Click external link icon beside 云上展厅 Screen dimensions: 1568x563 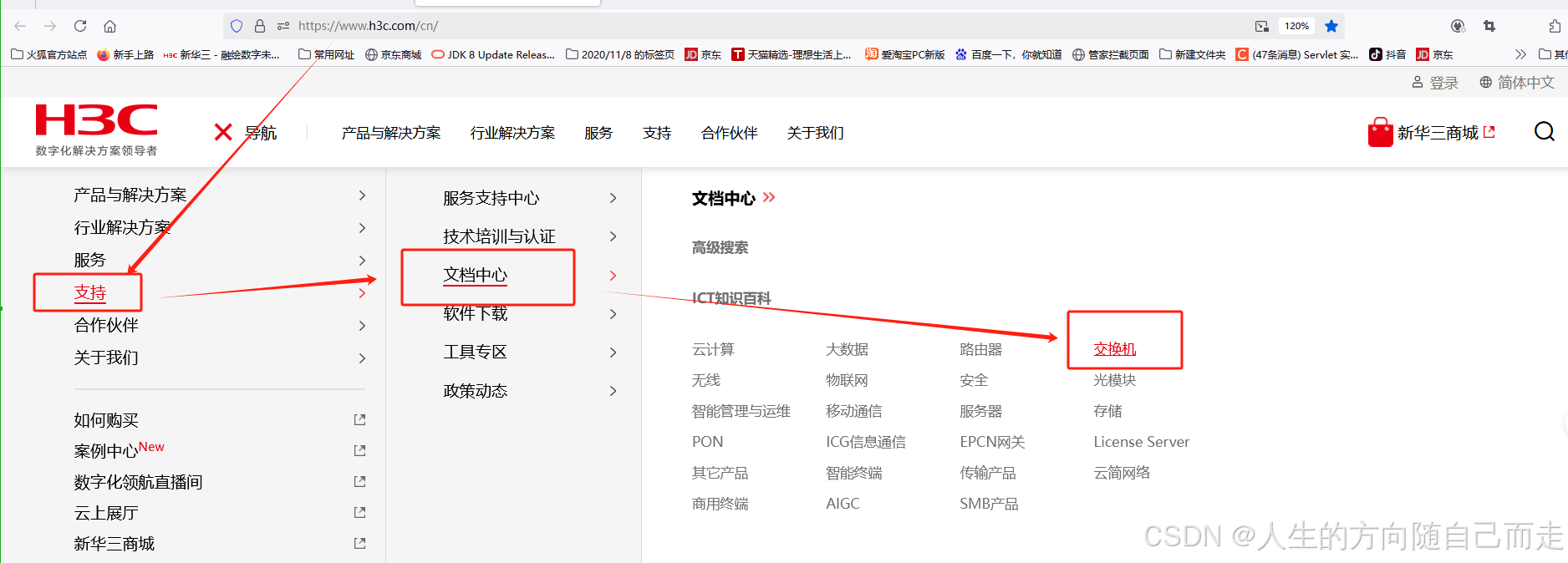click(x=360, y=512)
